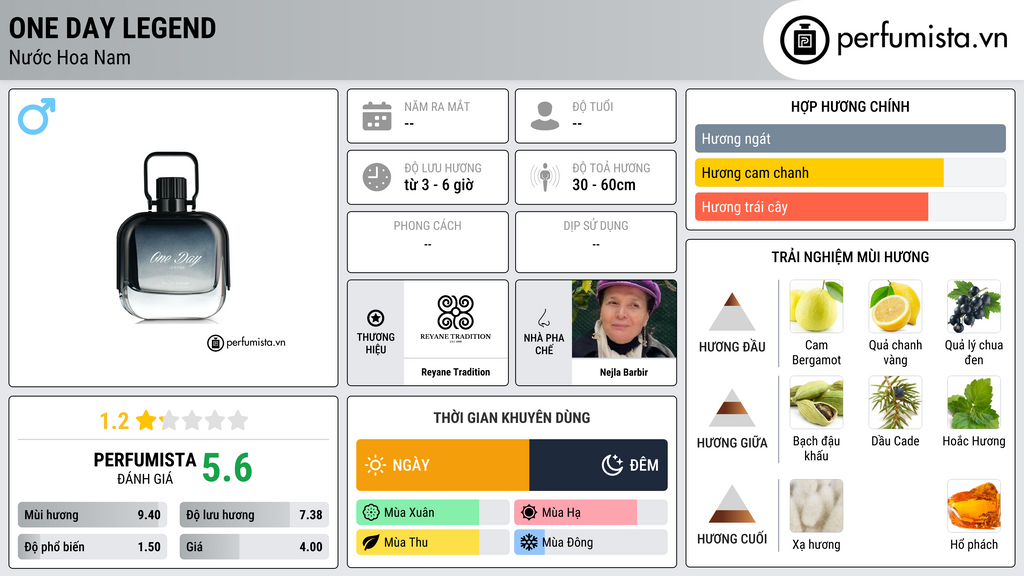This screenshot has width=1024, height=576.
Task: Click the Hợp hương chính heading
Action: click(x=850, y=106)
